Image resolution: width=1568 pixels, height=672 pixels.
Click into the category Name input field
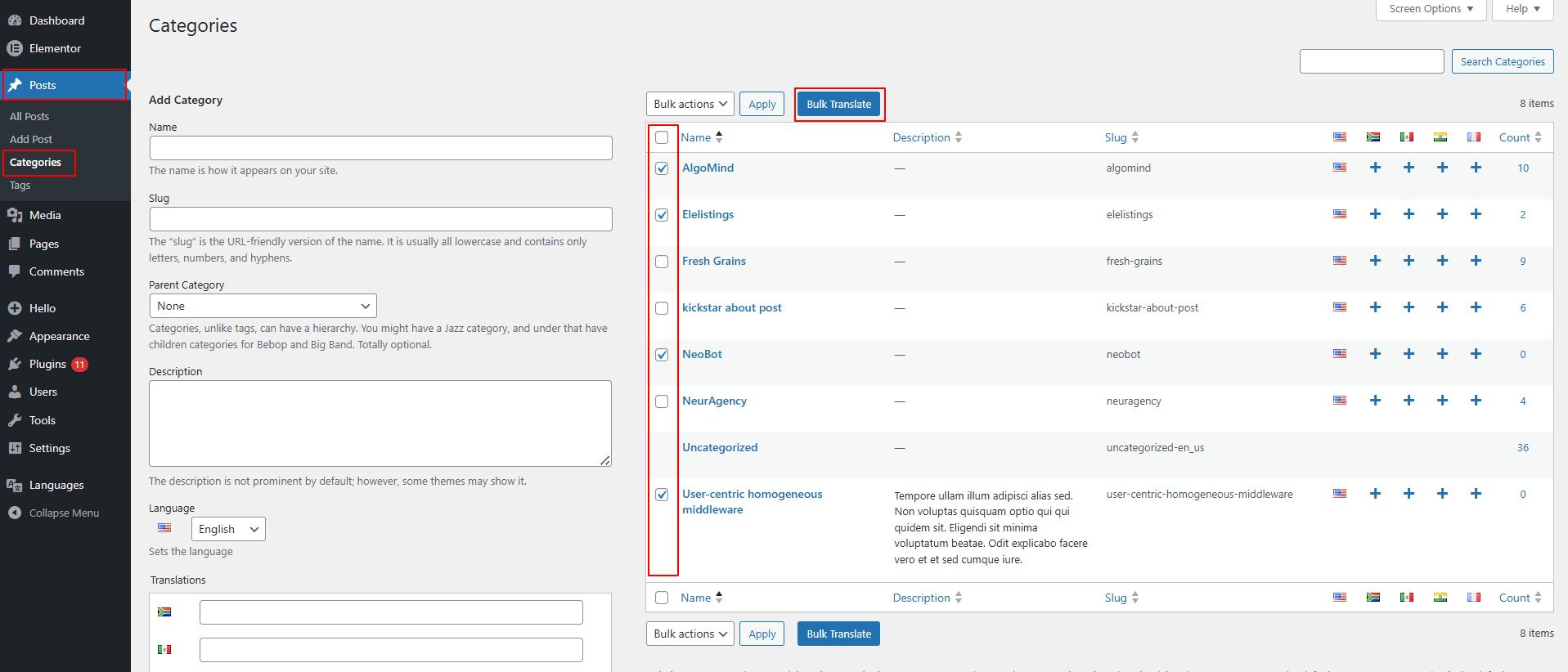pos(380,148)
